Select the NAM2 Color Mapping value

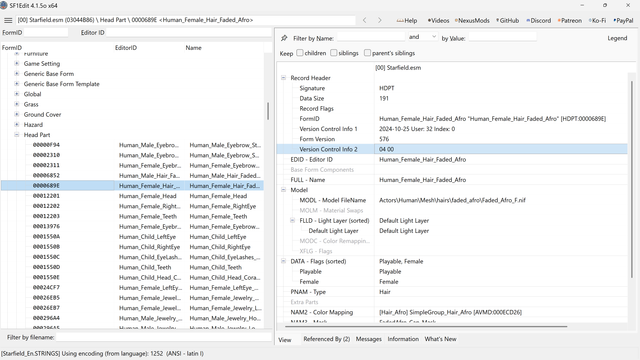pyautogui.click(x=450, y=312)
